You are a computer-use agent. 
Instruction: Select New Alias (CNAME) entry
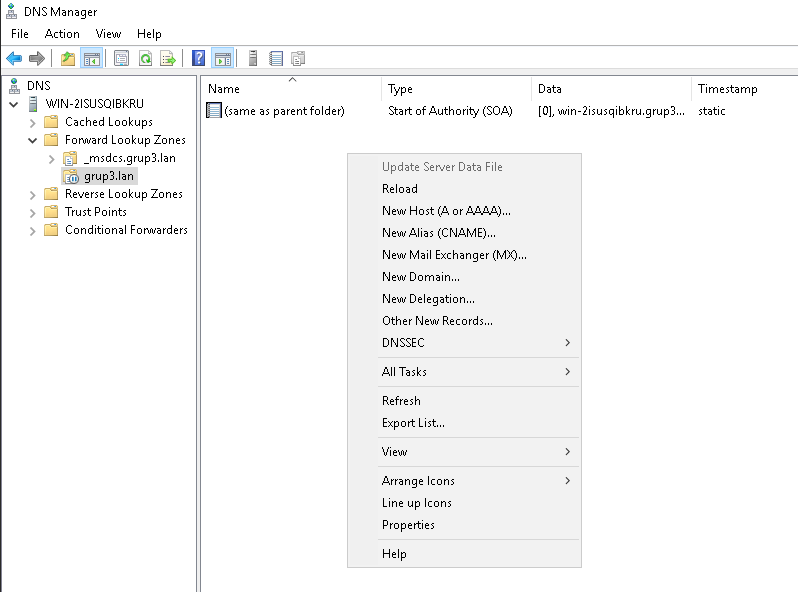[438, 233]
